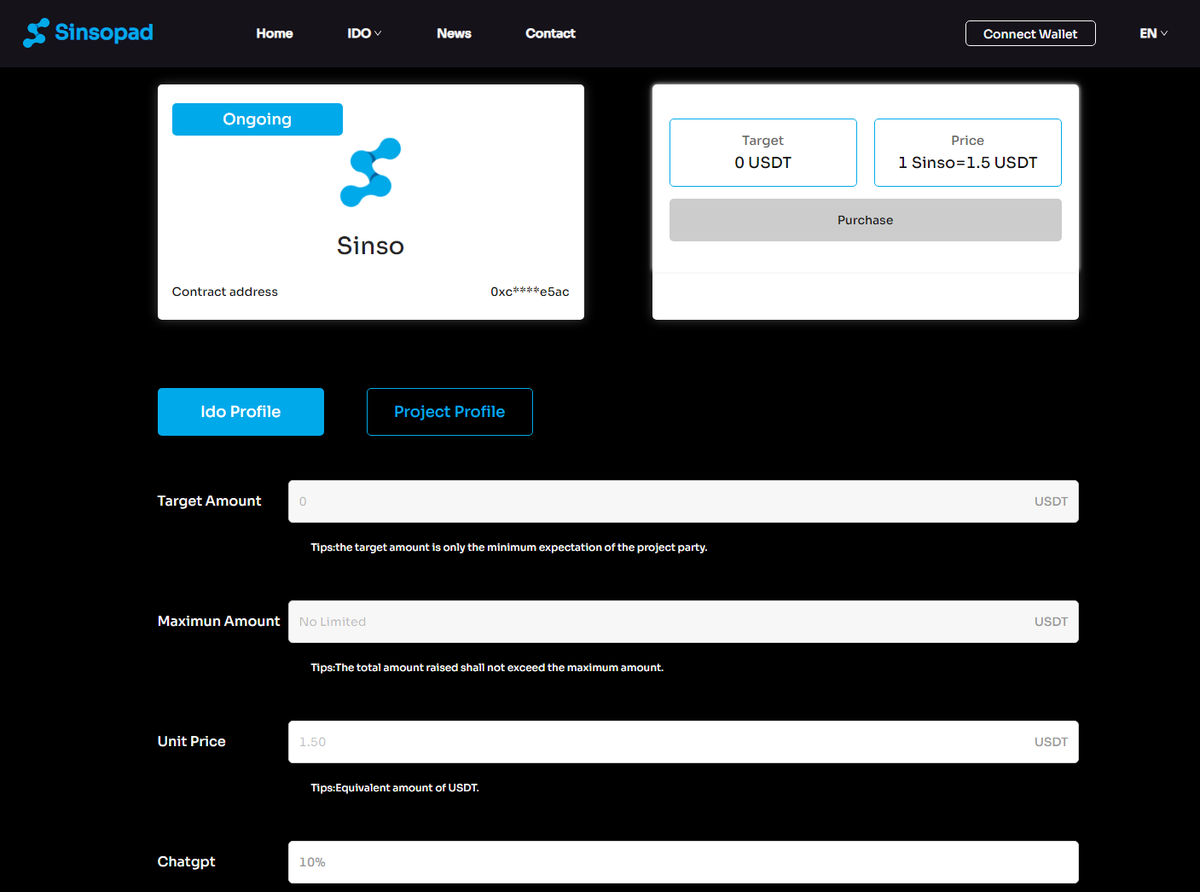
Task: Click the Price 1 Sinso=1.5 USDT box
Action: (968, 152)
